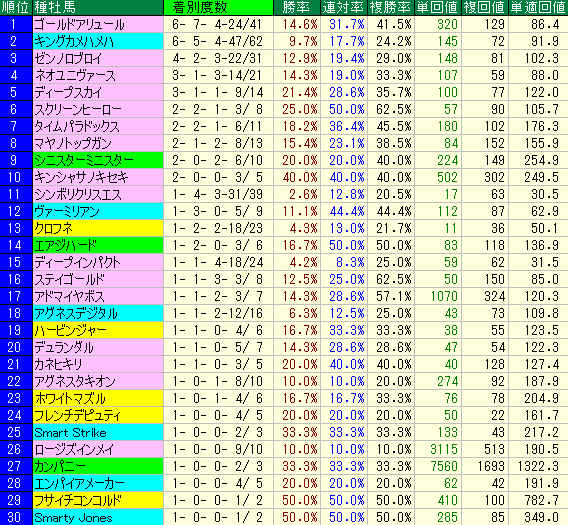Click the cyan キングカメハメハ name cell
Viewport: 568px width, 525px height.
pyautogui.click(x=98, y=41)
